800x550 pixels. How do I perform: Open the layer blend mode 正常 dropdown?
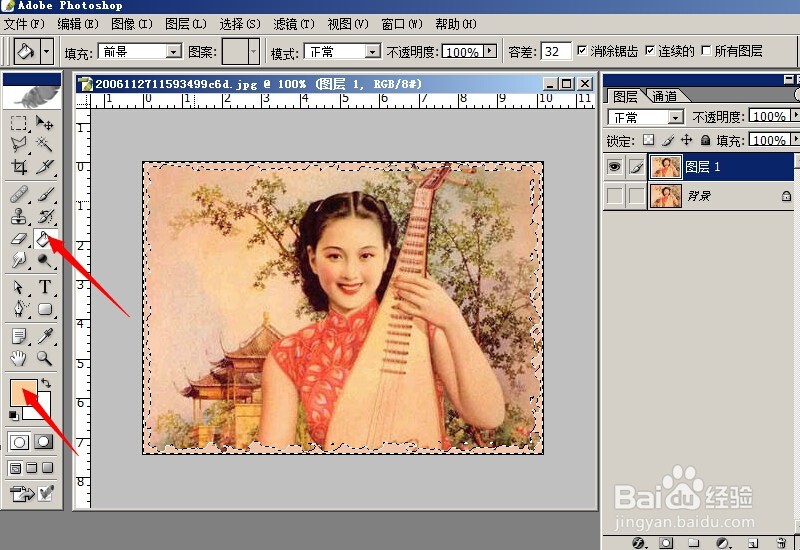(676, 117)
